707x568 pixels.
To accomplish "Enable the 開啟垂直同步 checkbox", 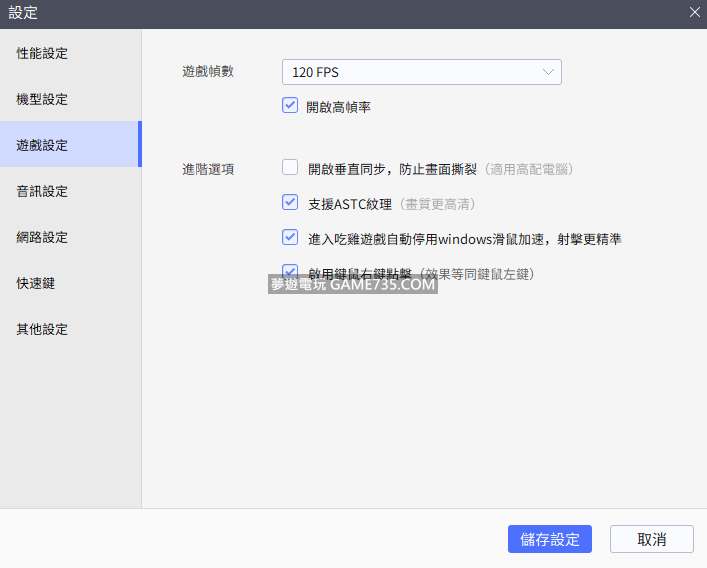I will point(290,168).
